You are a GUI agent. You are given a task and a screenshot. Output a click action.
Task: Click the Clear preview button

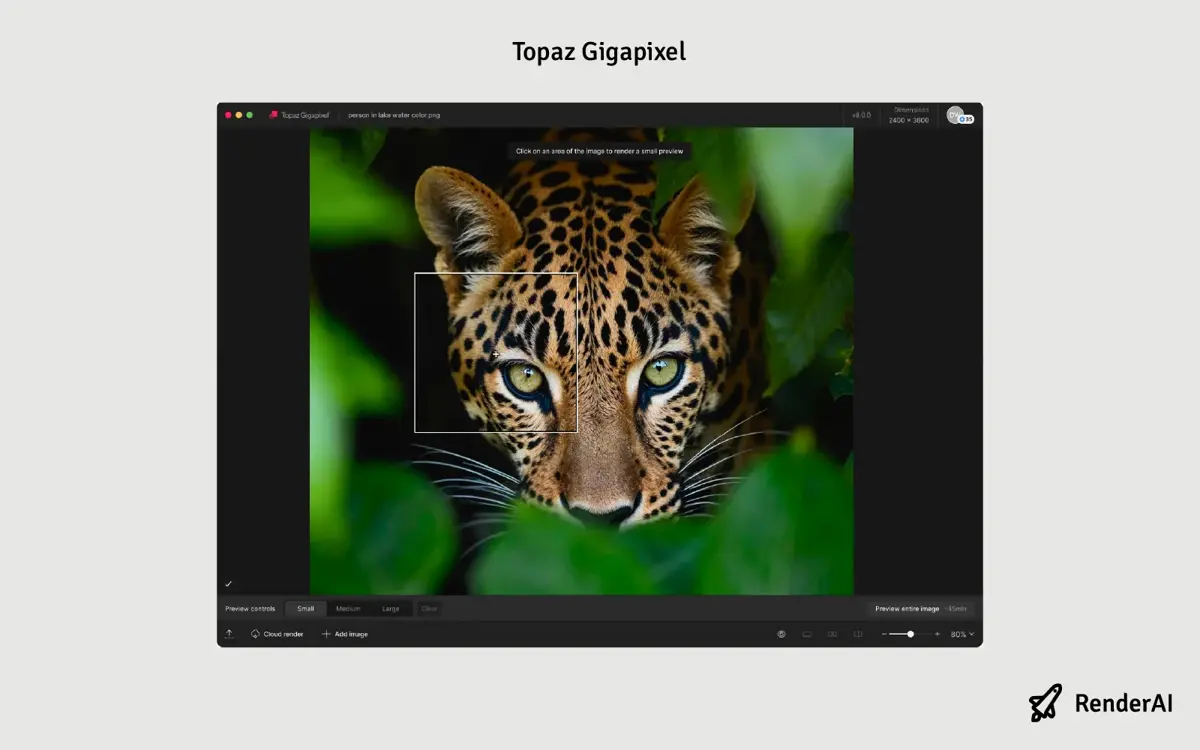[429, 608]
